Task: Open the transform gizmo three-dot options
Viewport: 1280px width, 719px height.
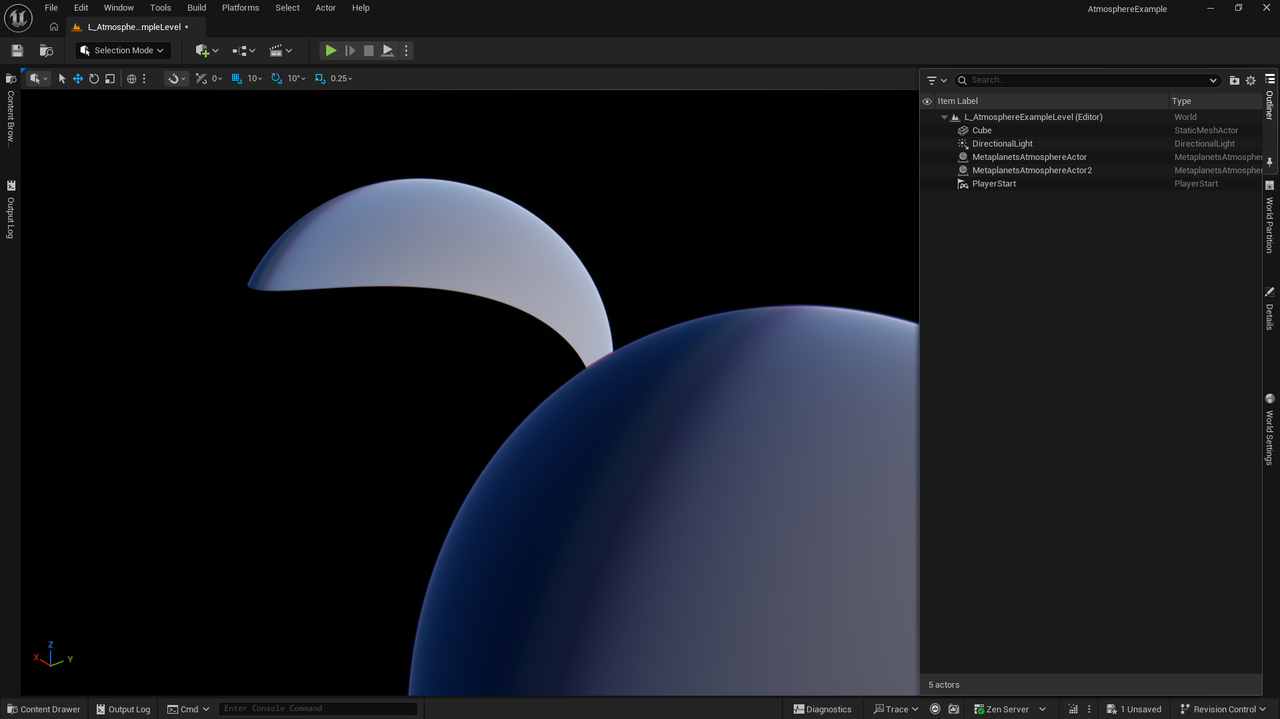Action: coord(144,78)
